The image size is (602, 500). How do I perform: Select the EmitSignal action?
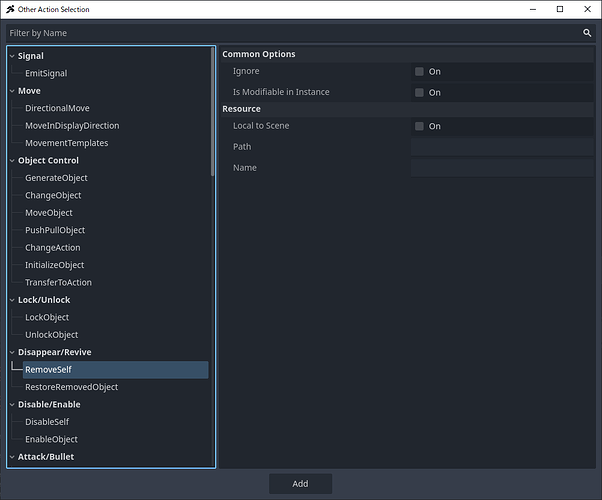click(x=46, y=74)
